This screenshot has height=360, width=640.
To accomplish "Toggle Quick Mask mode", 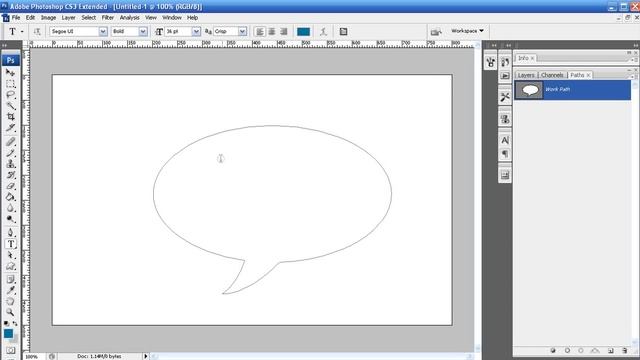I will tap(11, 350).
